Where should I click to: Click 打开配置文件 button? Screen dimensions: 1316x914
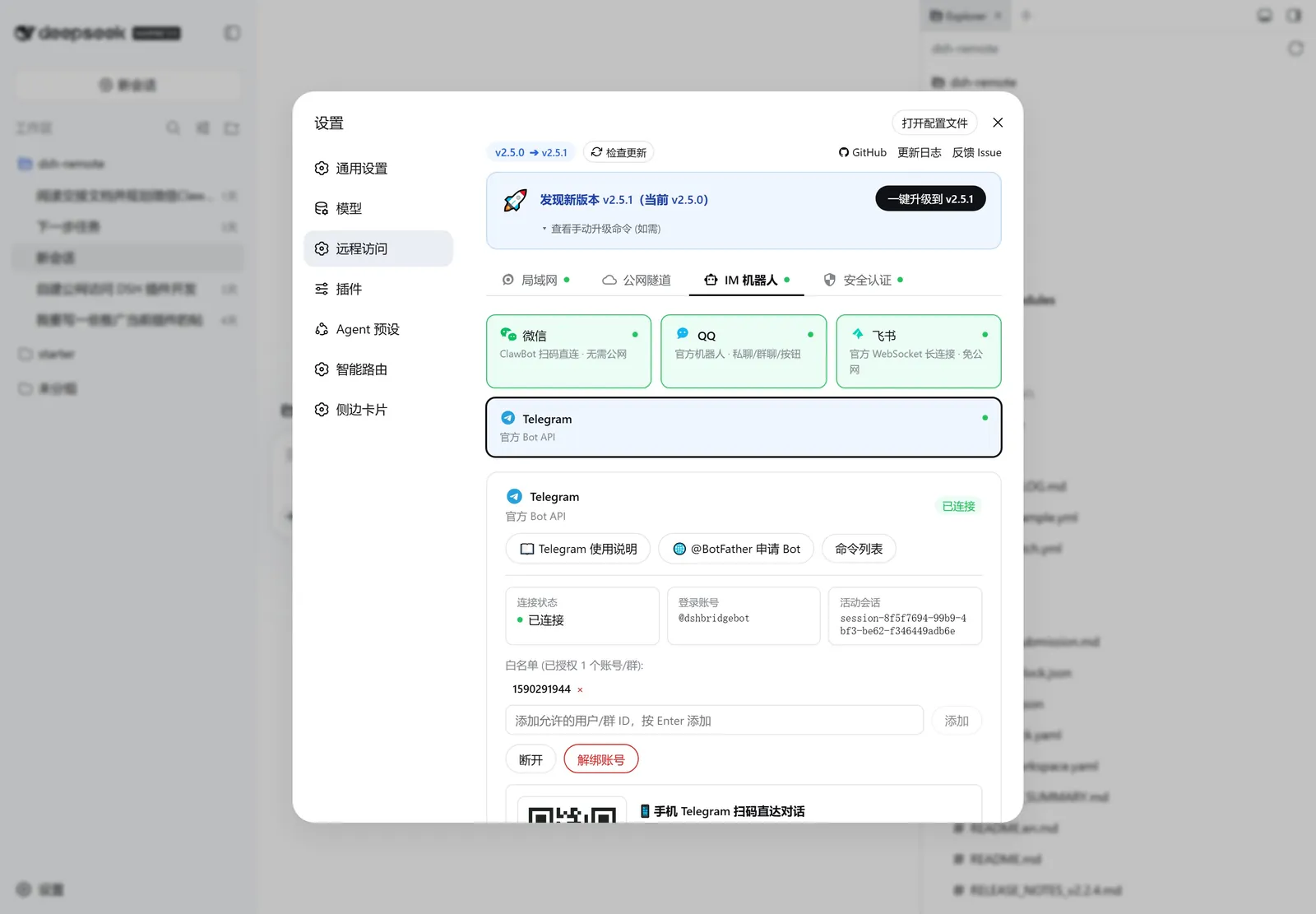(934, 123)
